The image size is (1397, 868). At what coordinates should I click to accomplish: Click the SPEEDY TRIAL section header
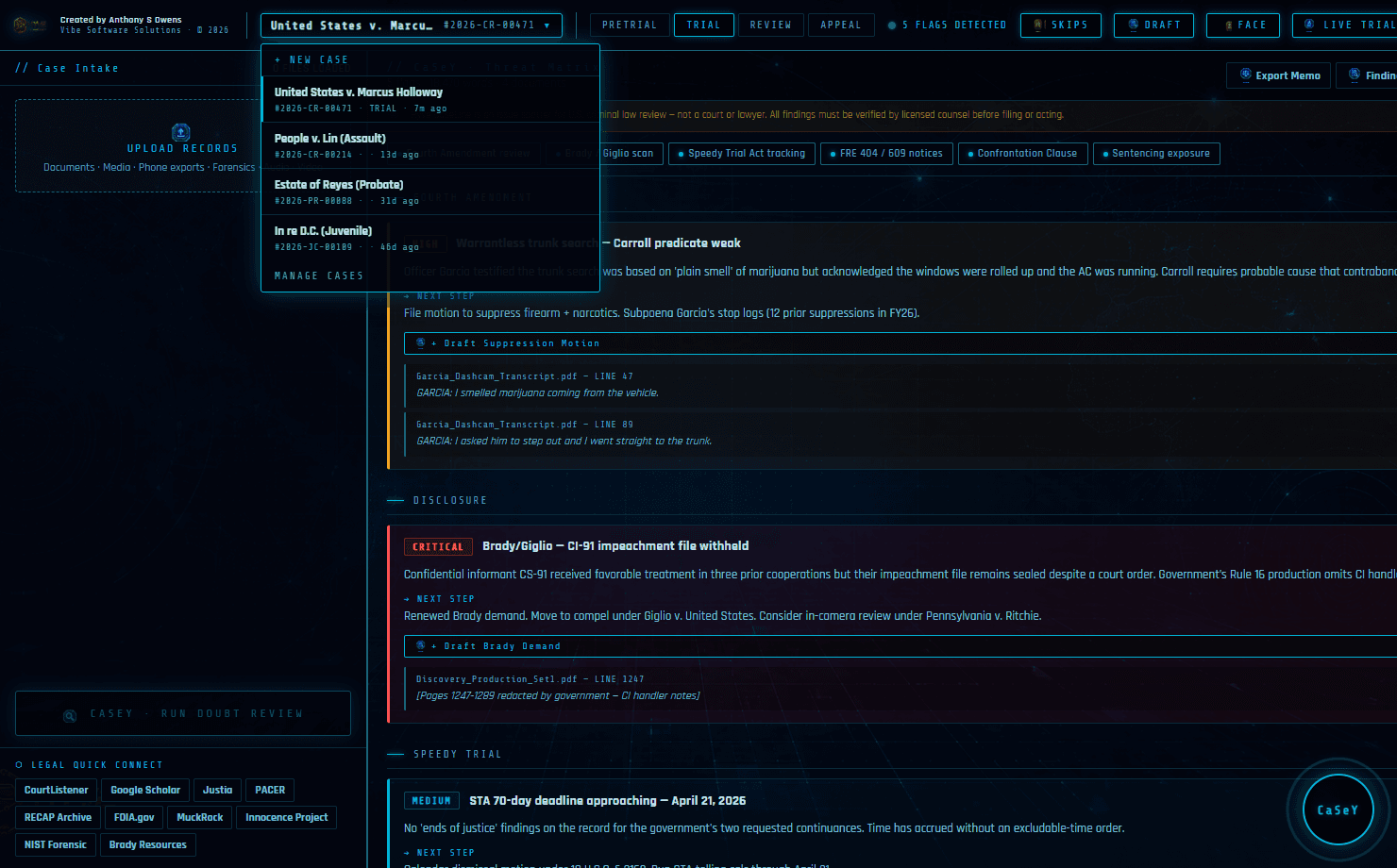click(458, 755)
